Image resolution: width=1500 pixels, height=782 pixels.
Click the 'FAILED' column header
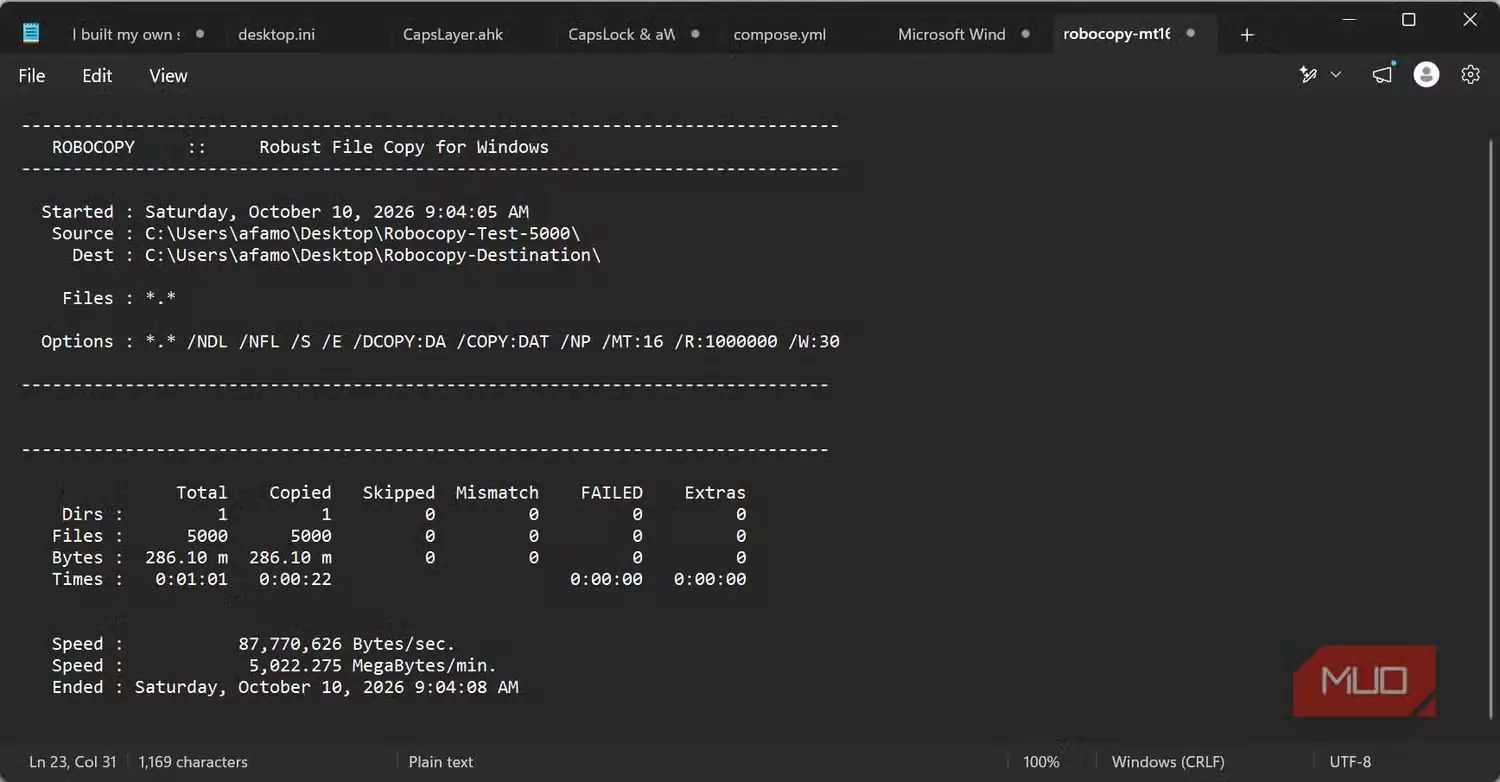click(611, 493)
